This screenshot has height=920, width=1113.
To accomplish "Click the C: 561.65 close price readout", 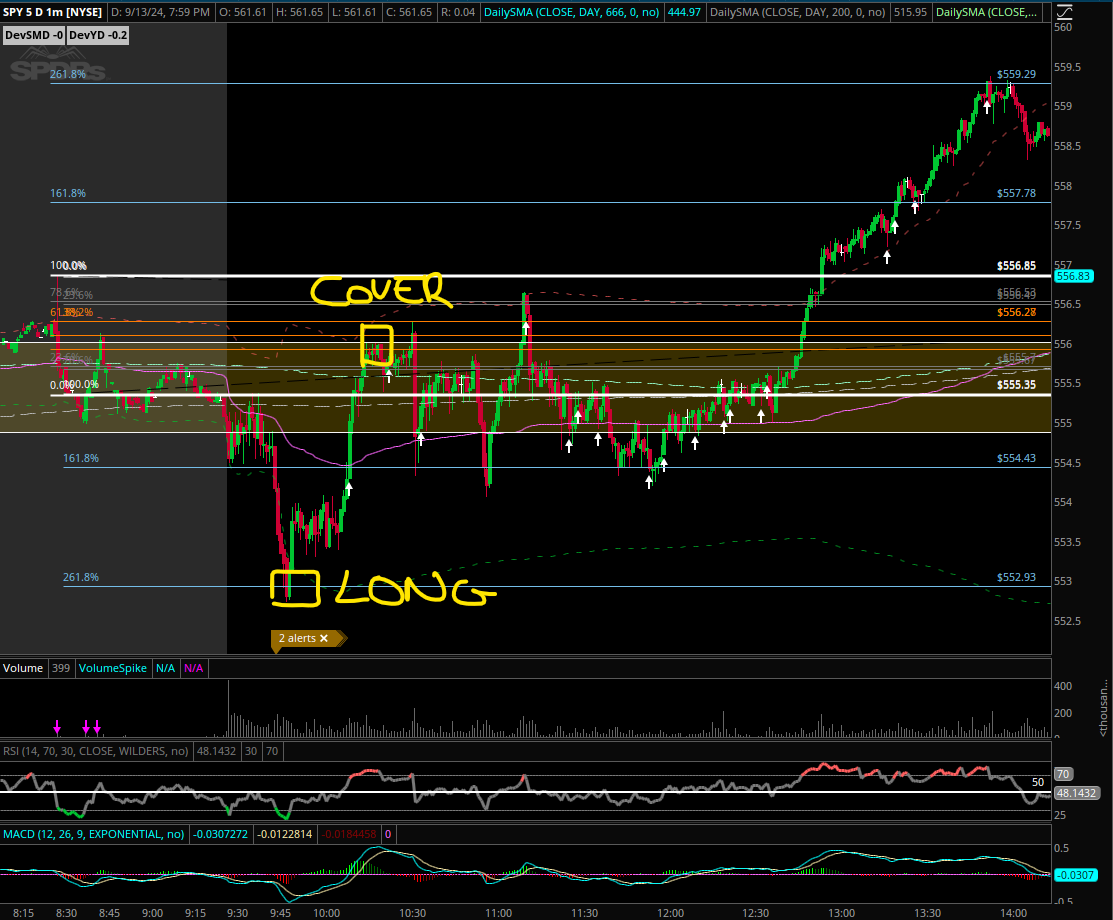I will (x=408, y=12).
